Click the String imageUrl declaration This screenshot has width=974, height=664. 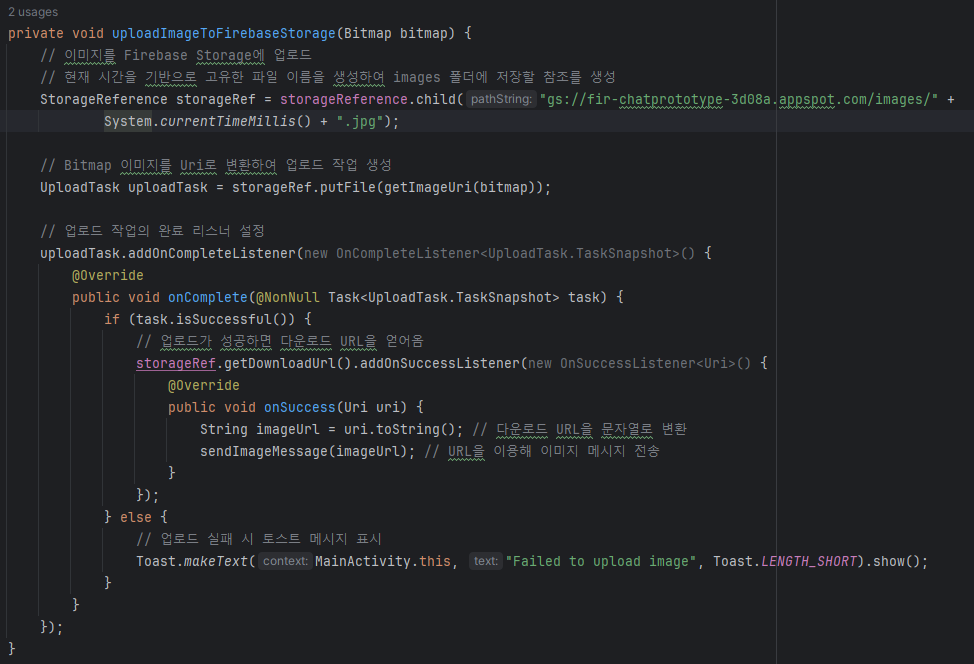(260, 429)
